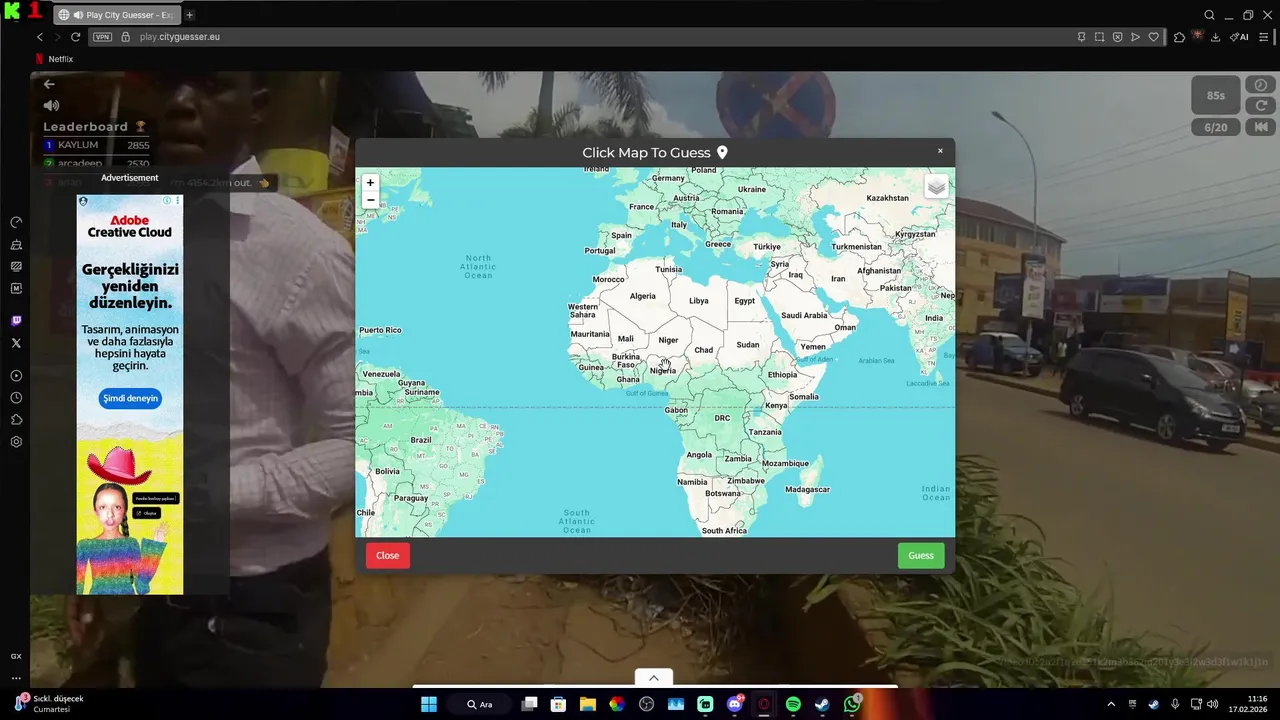This screenshot has width=1280, height=720.
Task: Toggle the VPN badge in address bar
Action: 102,37
